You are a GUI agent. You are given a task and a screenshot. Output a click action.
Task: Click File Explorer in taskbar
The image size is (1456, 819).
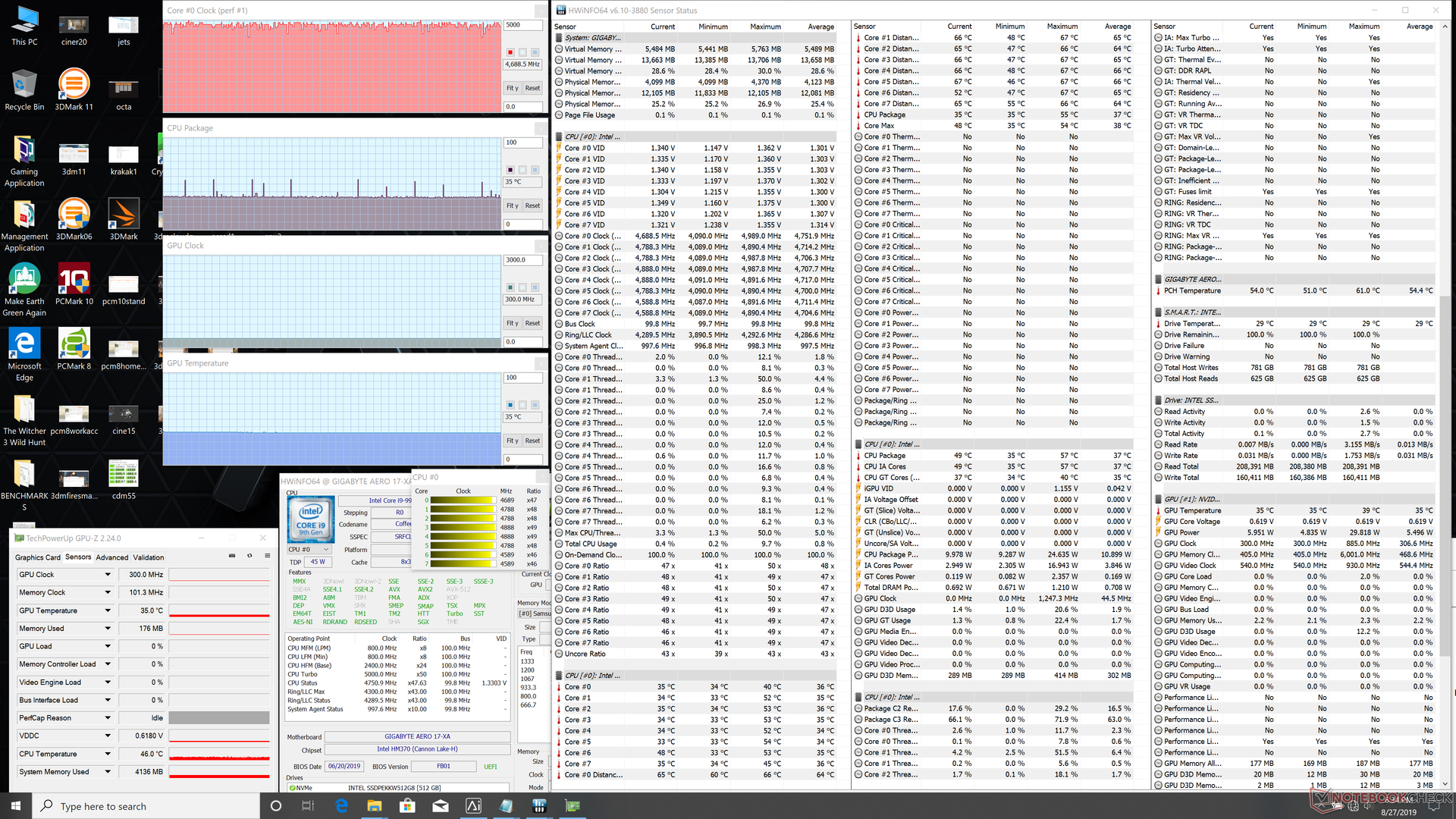(x=375, y=806)
